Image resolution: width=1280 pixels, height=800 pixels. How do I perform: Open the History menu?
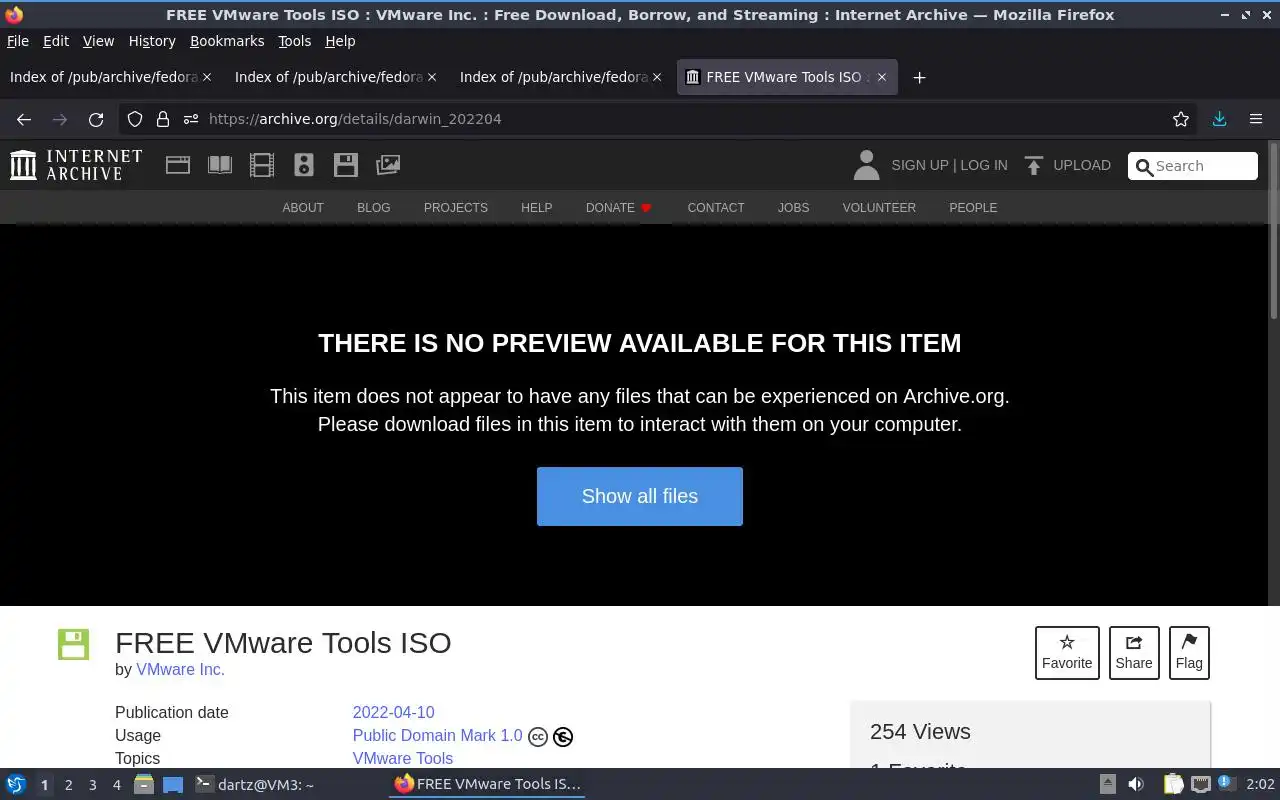[152, 41]
